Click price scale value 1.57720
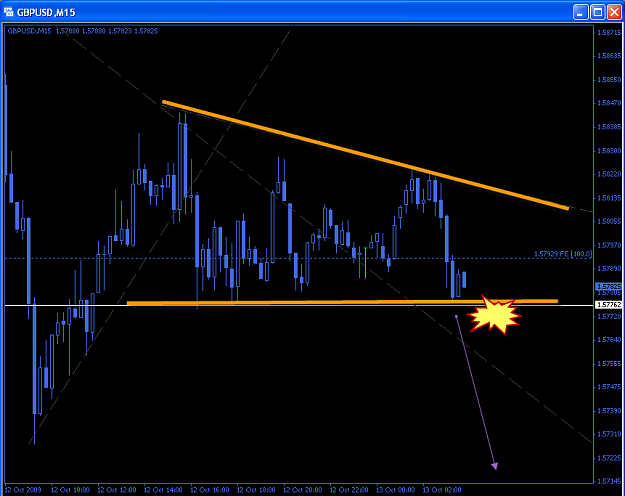This screenshot has width=625, height=496. [x=609, y=316]
